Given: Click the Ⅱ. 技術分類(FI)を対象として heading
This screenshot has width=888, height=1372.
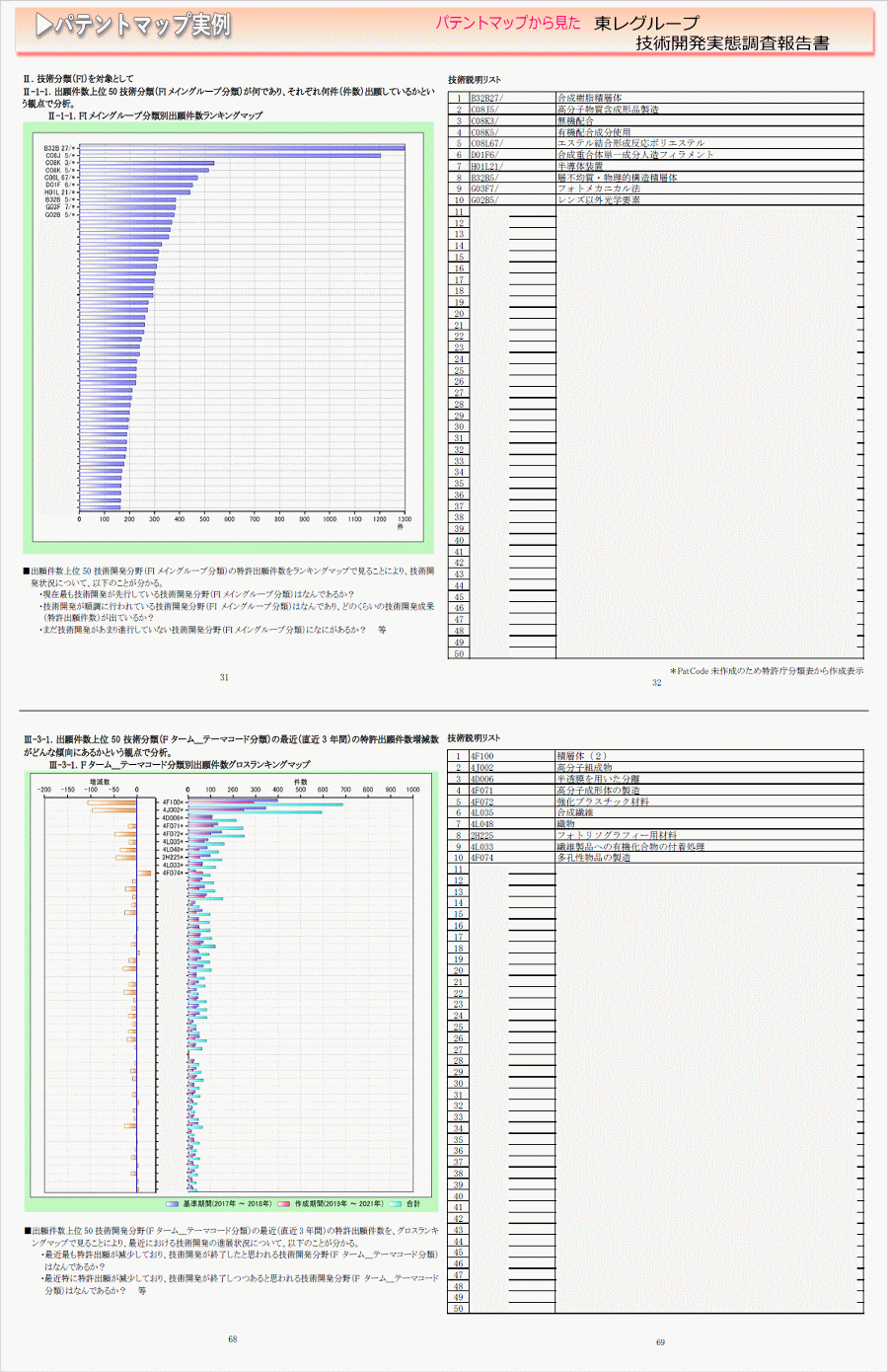Looking at the screenshot, I should pos(79,79).
